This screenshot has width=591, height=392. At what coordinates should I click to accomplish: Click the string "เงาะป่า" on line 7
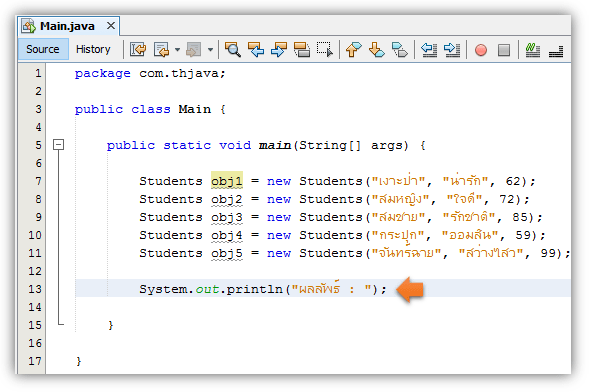click(399, 181)
